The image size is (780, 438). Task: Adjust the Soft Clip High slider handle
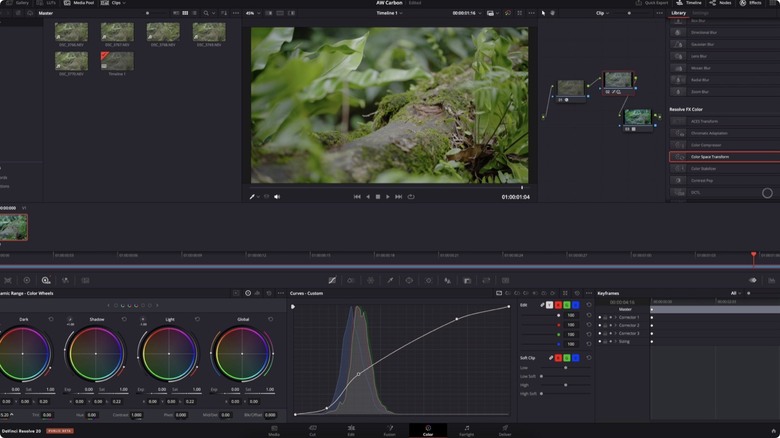point(566,385)
